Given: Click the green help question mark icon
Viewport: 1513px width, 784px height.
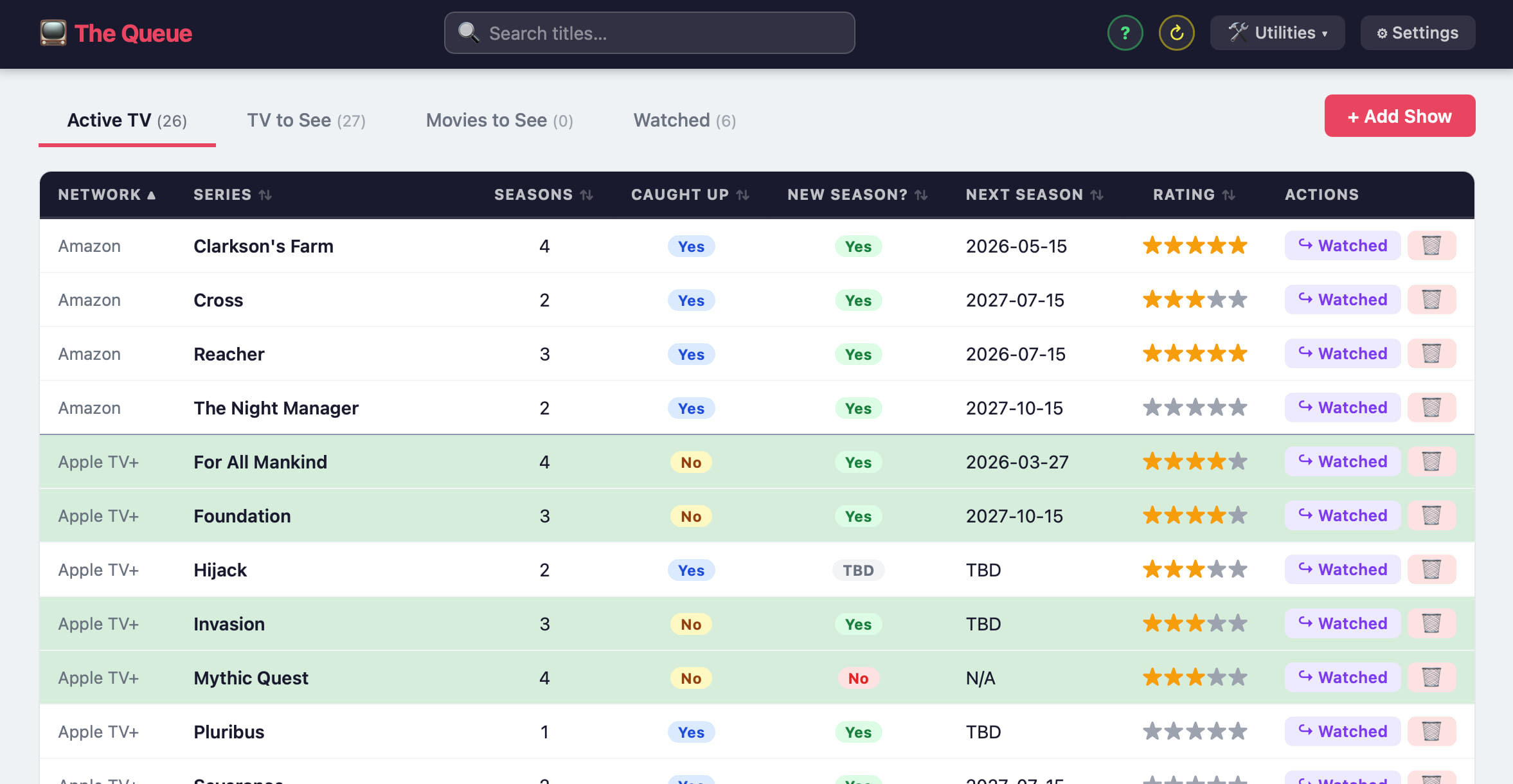Looking at the screenshot, I should click(x=1125, y=33).
